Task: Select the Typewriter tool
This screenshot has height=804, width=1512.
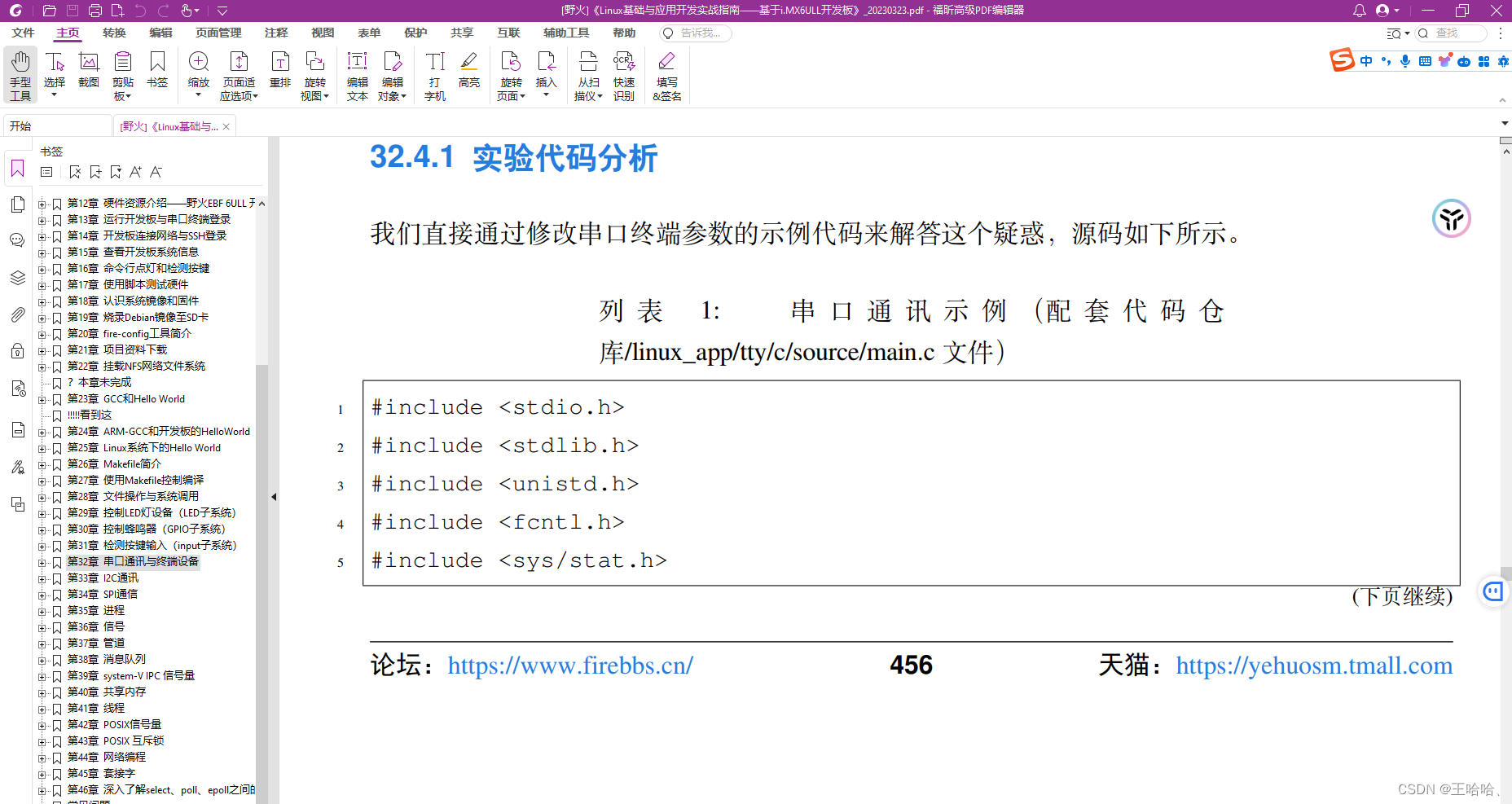Action: 435,75
